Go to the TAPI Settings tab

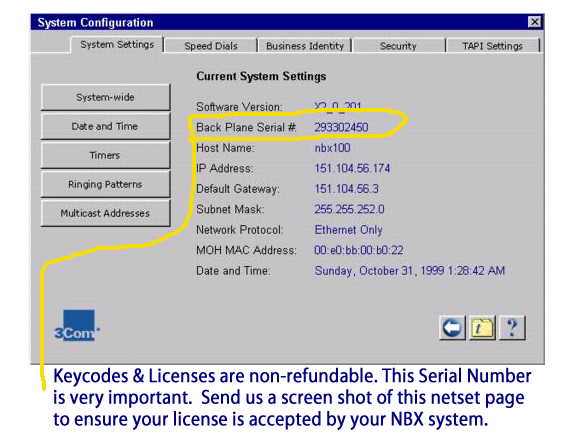[492, 46]
